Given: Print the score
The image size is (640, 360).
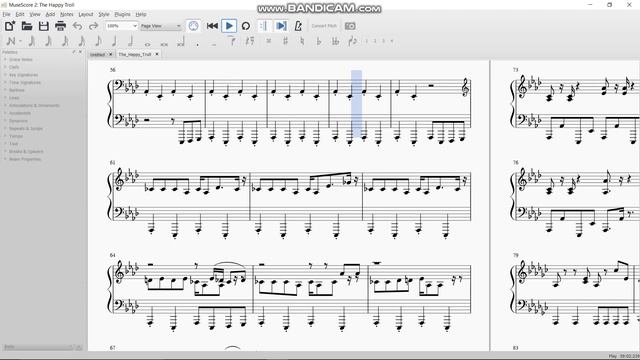Looking at the screenshot, I should (x=60, y=26).
